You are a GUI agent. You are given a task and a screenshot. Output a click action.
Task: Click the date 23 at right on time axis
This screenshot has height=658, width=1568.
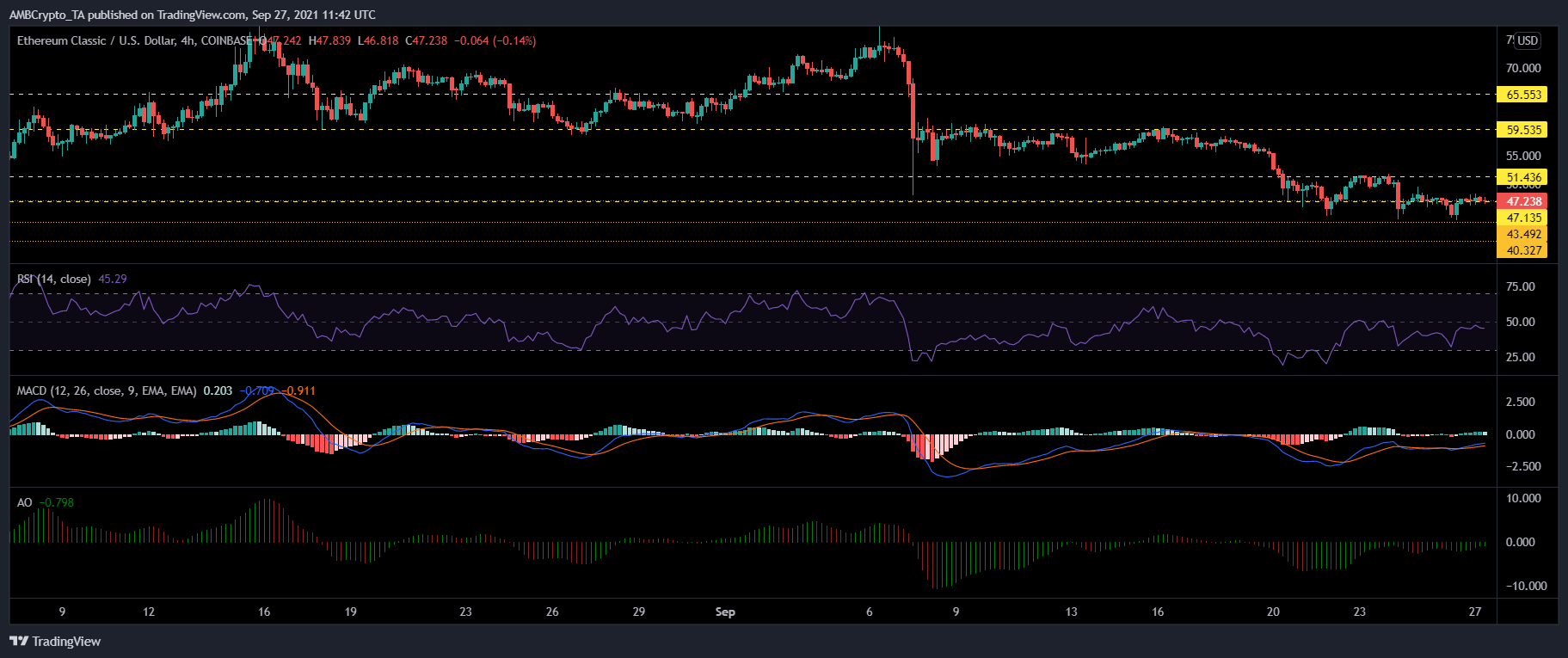point(1360,612)
